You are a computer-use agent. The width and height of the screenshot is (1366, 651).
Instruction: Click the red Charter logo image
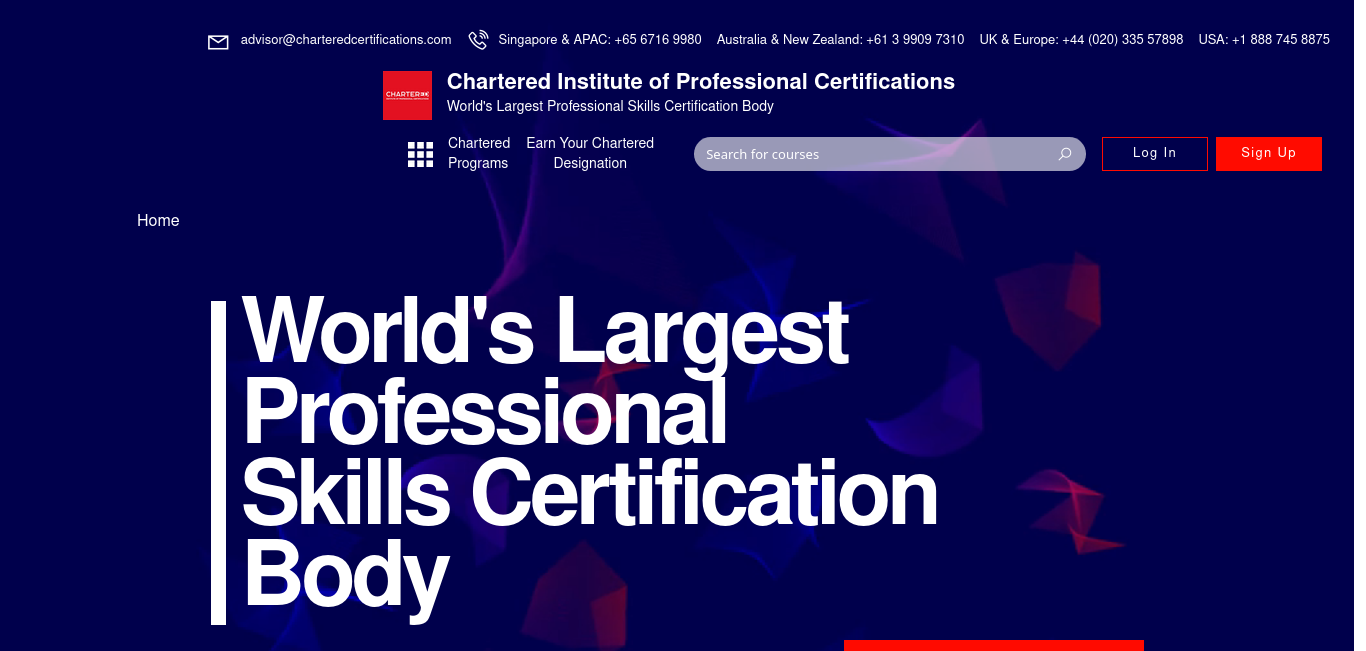[407, 95]
